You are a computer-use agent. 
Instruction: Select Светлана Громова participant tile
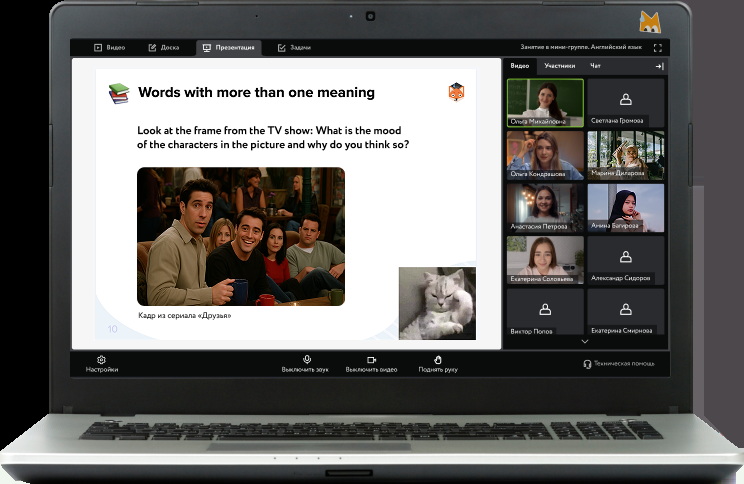pos(626,103)
